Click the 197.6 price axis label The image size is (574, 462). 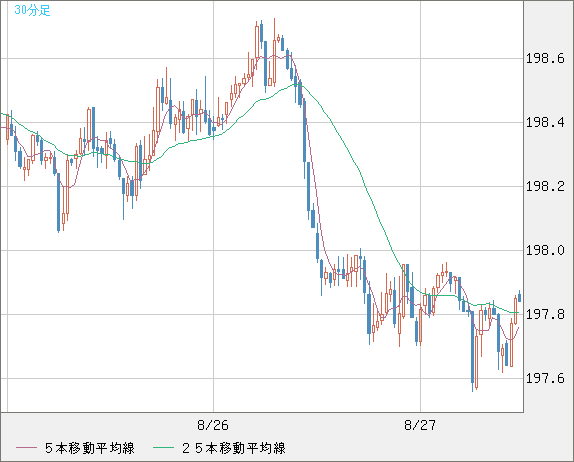[545, 378]
